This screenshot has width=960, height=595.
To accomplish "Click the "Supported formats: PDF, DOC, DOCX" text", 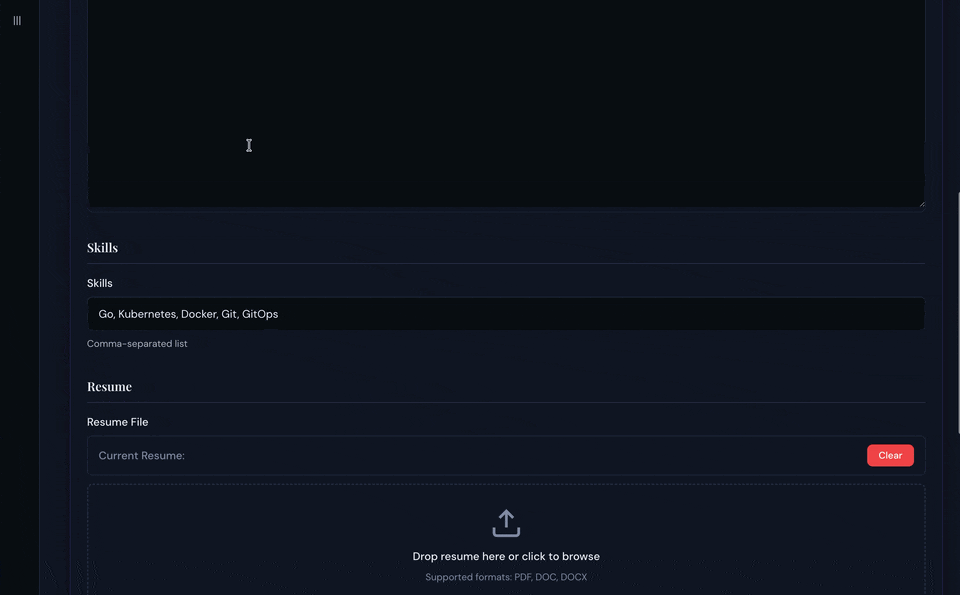I will pos(506,577).
